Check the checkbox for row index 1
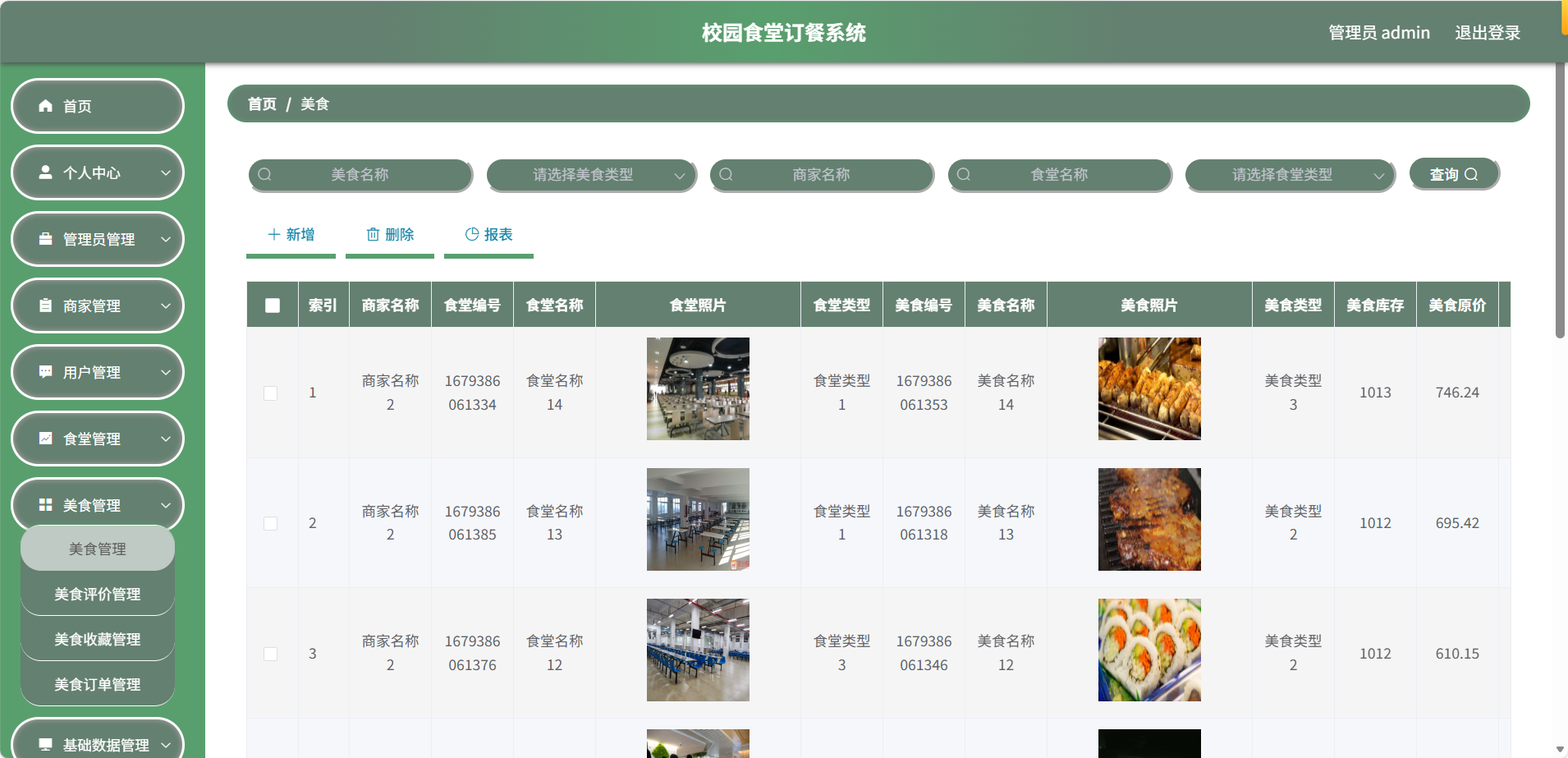Image resolution: width=1568 pixels, height=758 pixels. click(270, 393)
